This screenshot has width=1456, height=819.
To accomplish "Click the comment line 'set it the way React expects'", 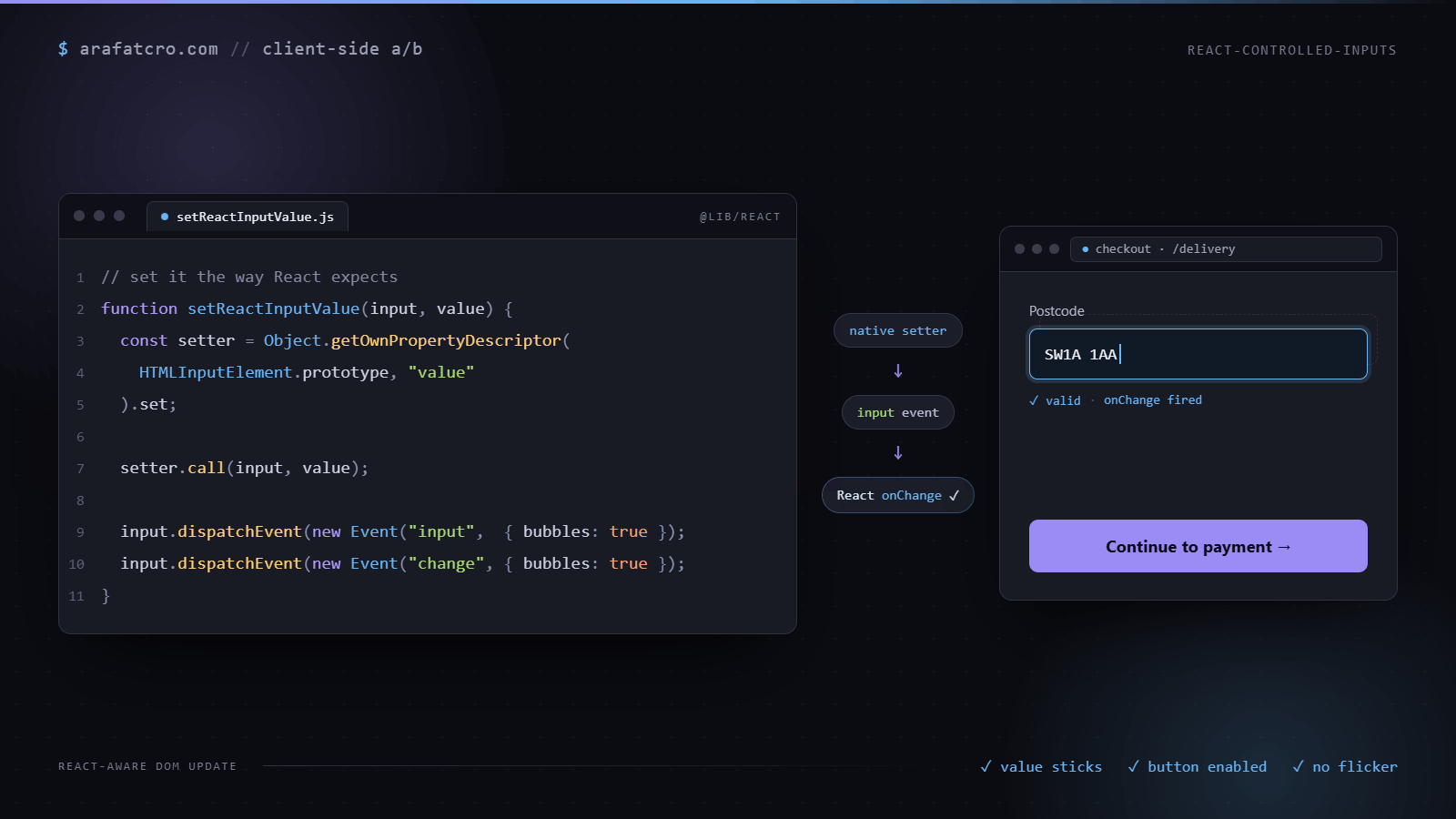I will (x=249, y=277).
